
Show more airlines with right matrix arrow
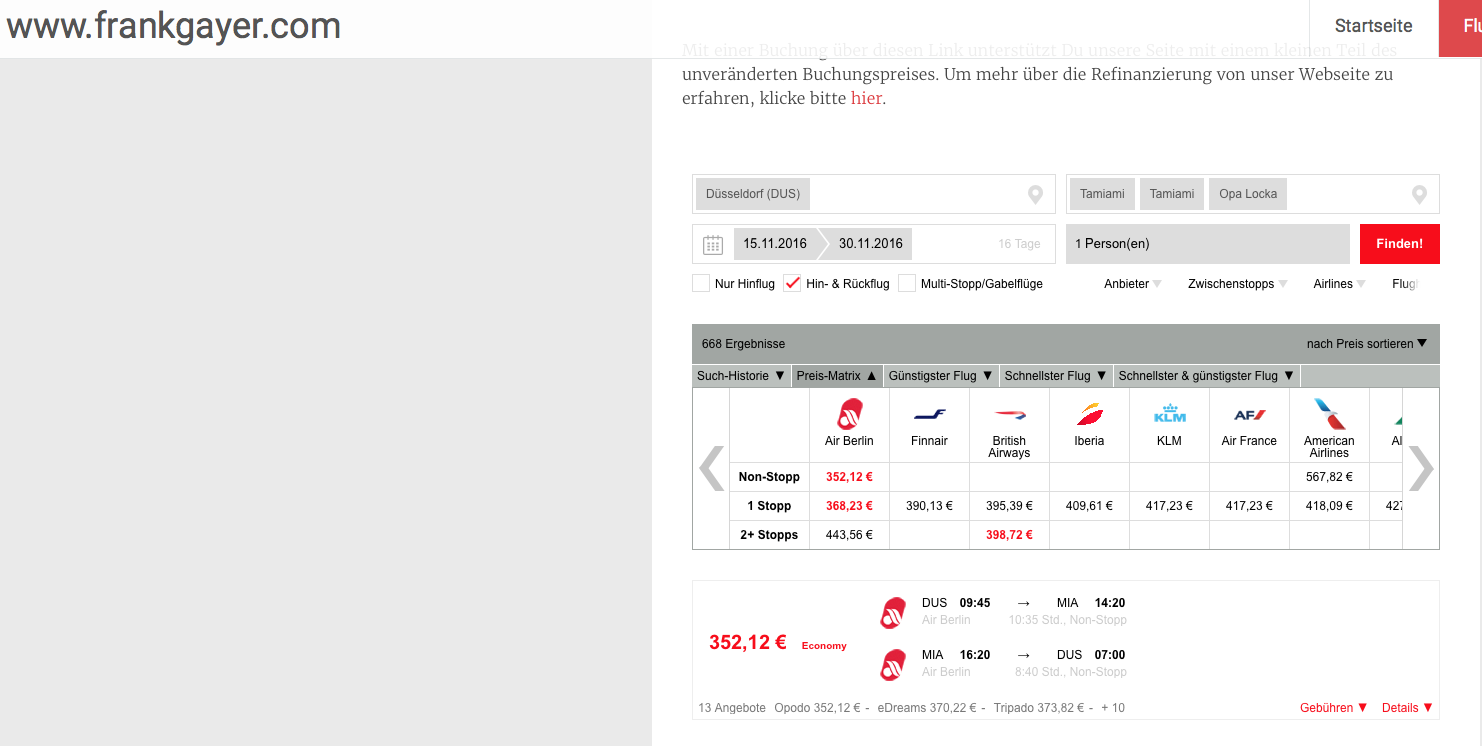click(x=1420, y=468)
